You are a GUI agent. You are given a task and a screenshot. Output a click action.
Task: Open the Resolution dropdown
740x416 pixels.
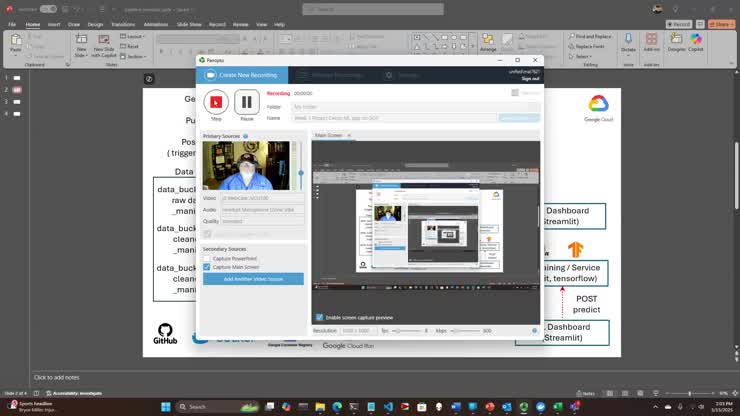[x=359, y=331]
